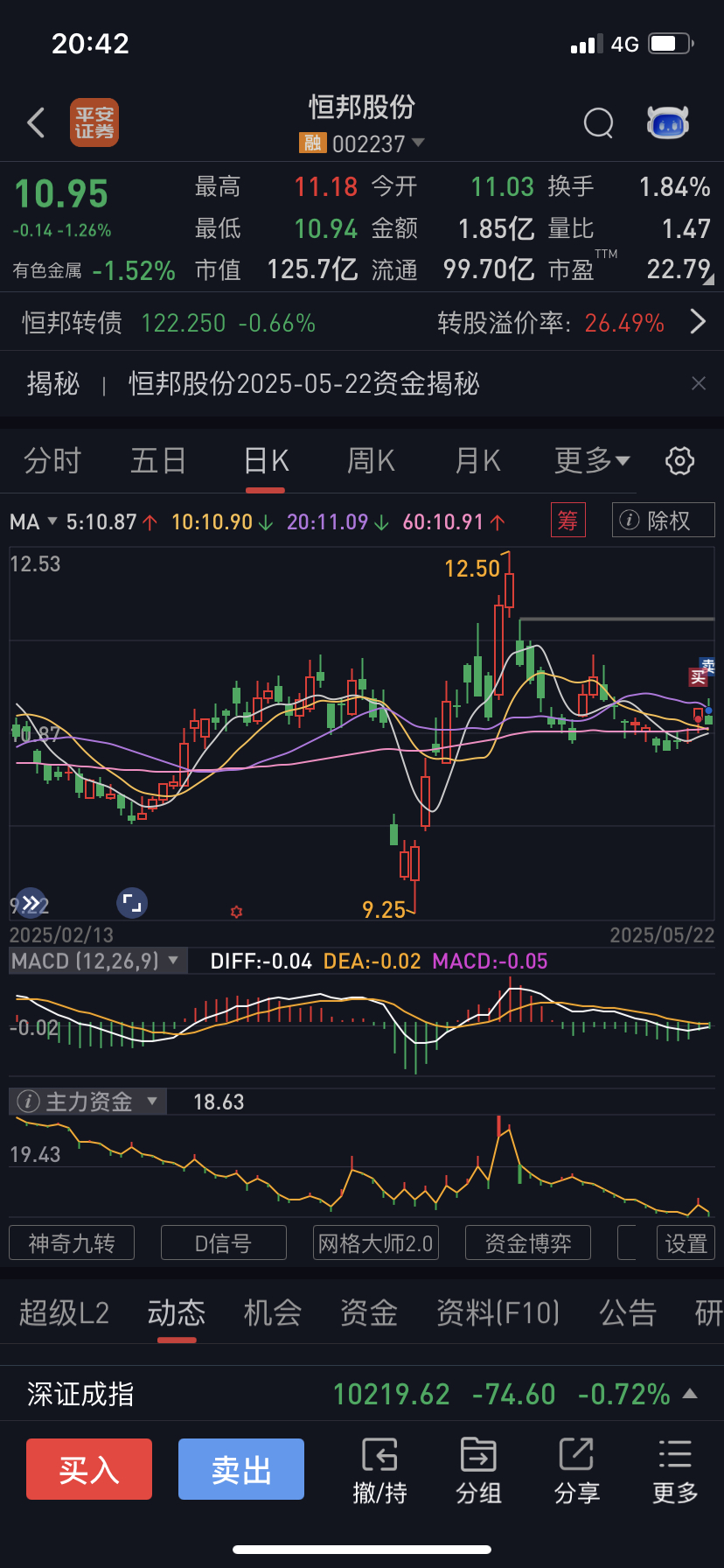Open chart settings gear icon

point(679,460)
